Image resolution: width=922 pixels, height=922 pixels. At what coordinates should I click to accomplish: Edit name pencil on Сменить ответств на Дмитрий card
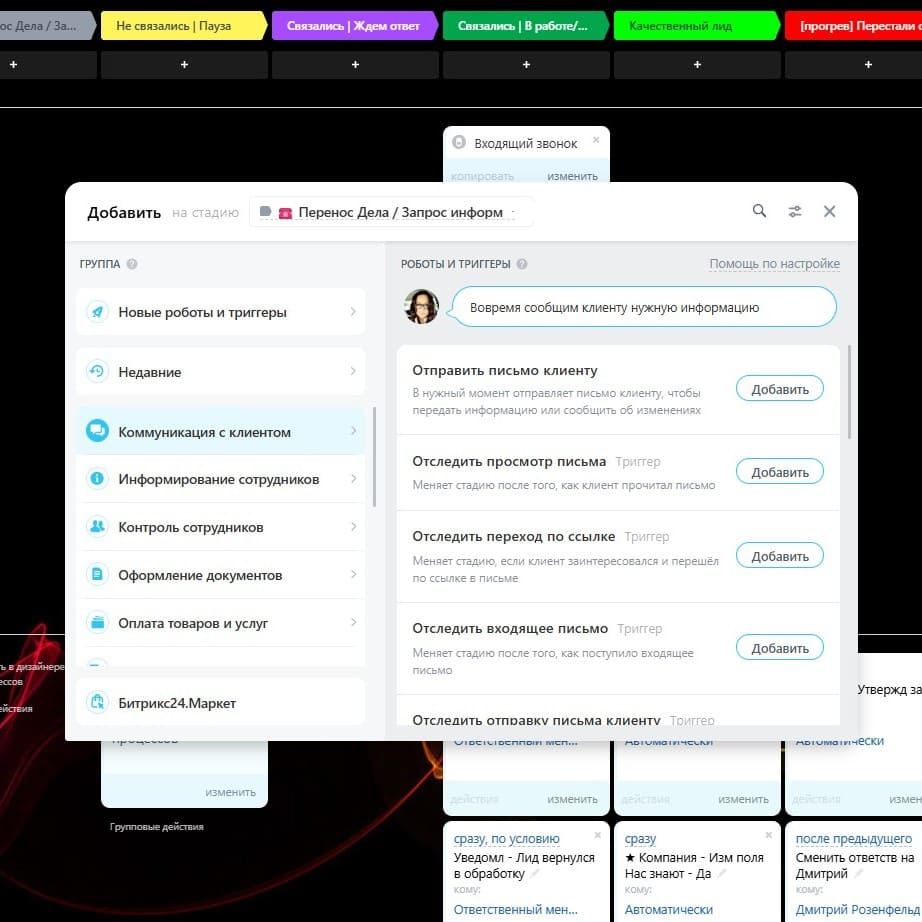click(858, 874)
